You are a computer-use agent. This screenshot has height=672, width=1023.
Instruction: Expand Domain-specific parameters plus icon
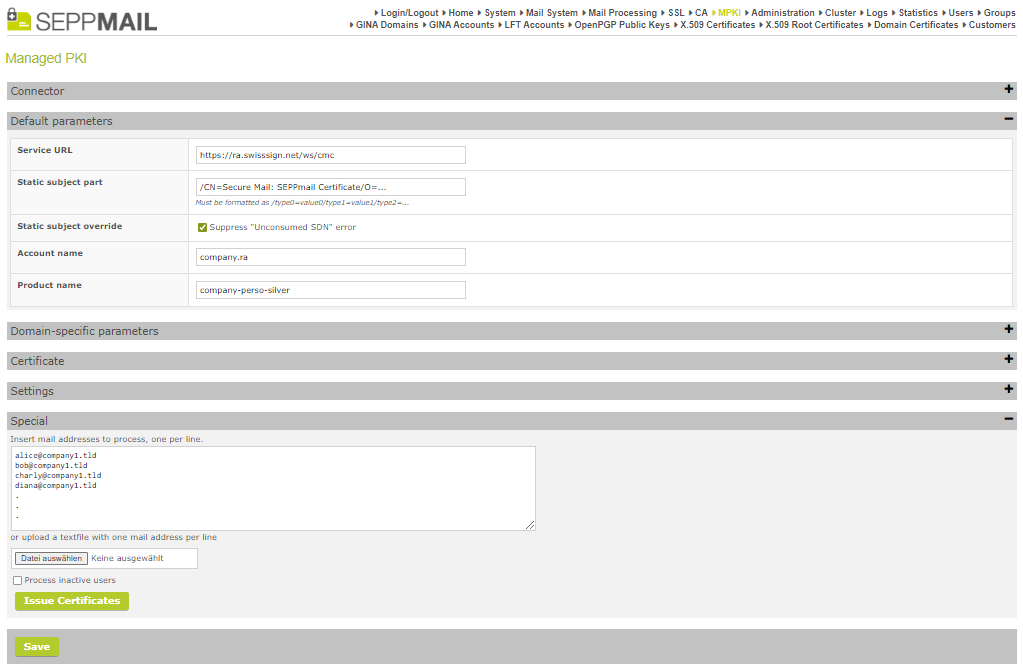pyautogui.click(x=1009, y=330)
